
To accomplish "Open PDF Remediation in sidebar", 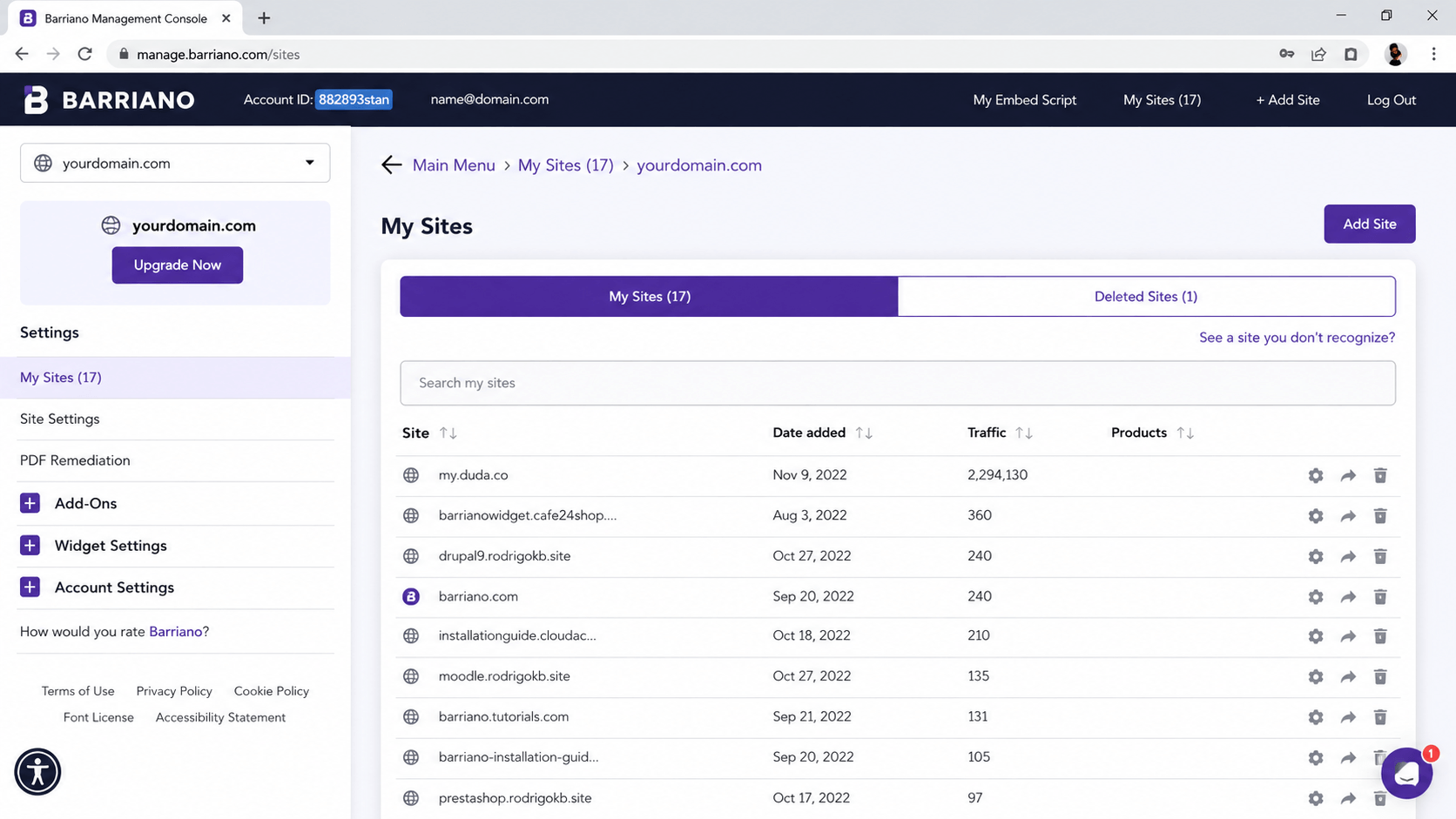I will coord(75,460).
